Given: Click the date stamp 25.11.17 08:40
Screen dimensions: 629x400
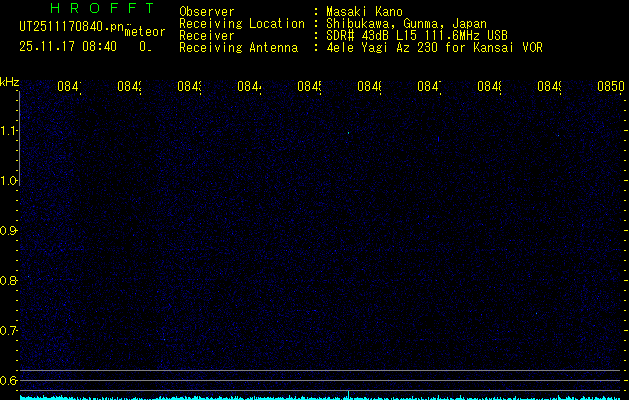Looking at the screenshot, I should 68,47.
